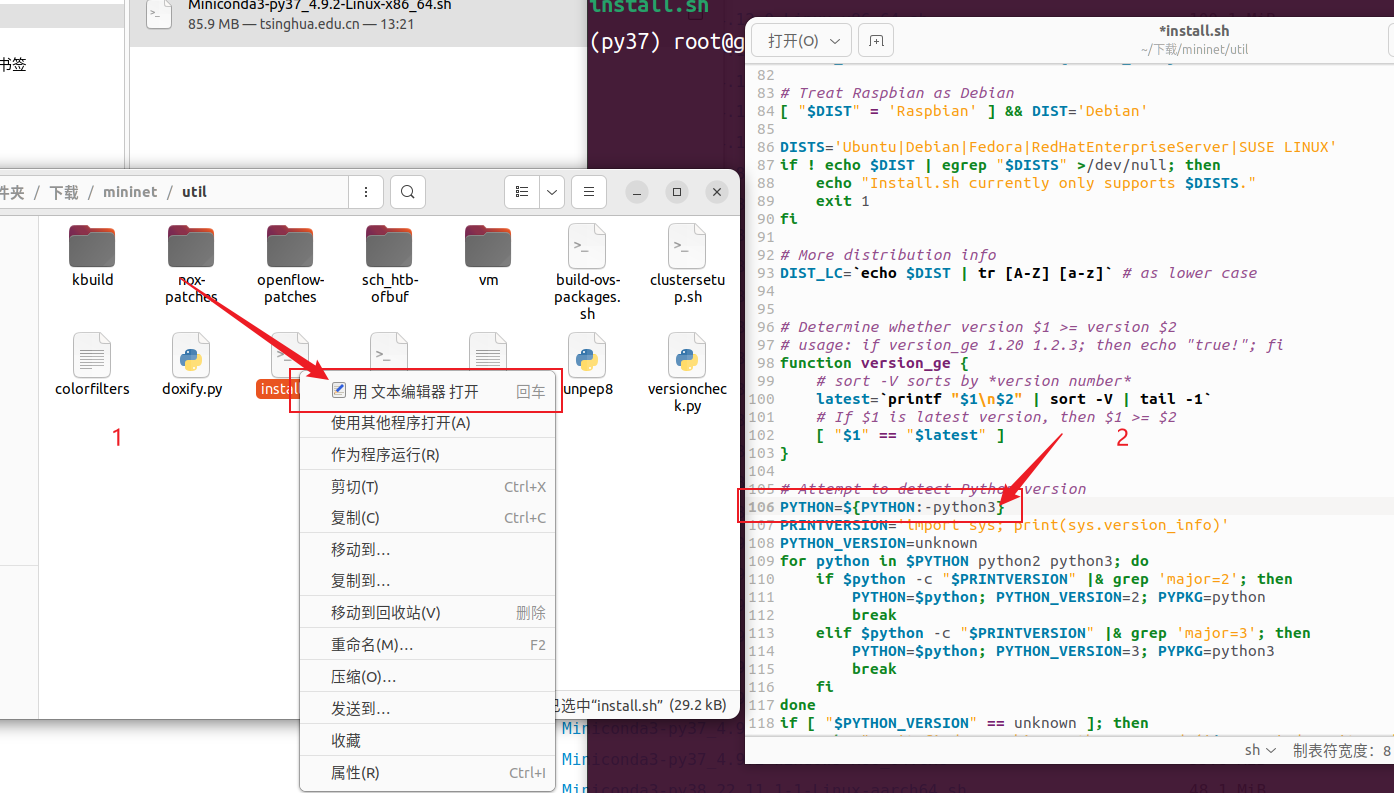Select 移动到… in the context menu
The height and width of the screenshot is (793, 1394).
(427, 550)
